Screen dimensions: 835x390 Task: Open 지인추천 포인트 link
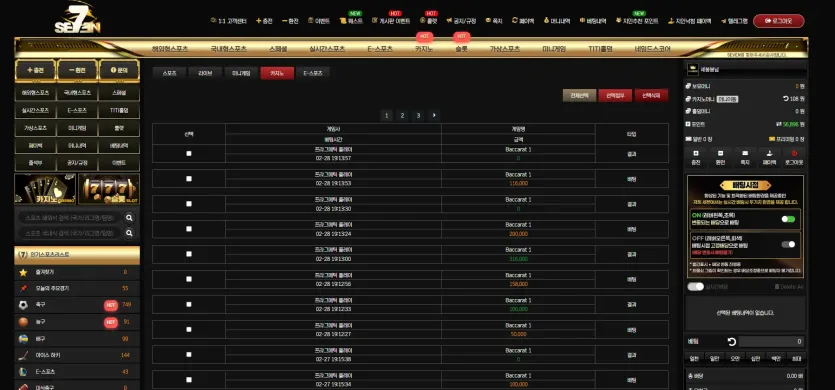[x=637, y=21]
